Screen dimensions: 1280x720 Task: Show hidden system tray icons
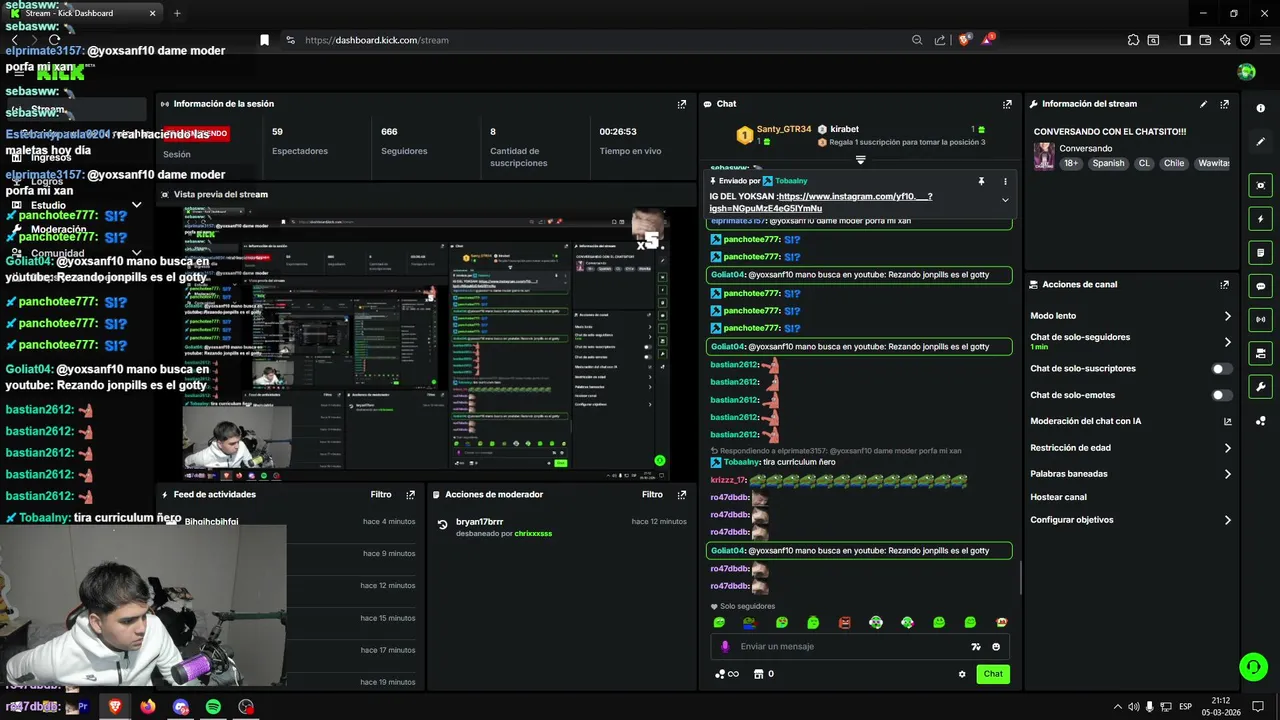(x=1118, y=707)
